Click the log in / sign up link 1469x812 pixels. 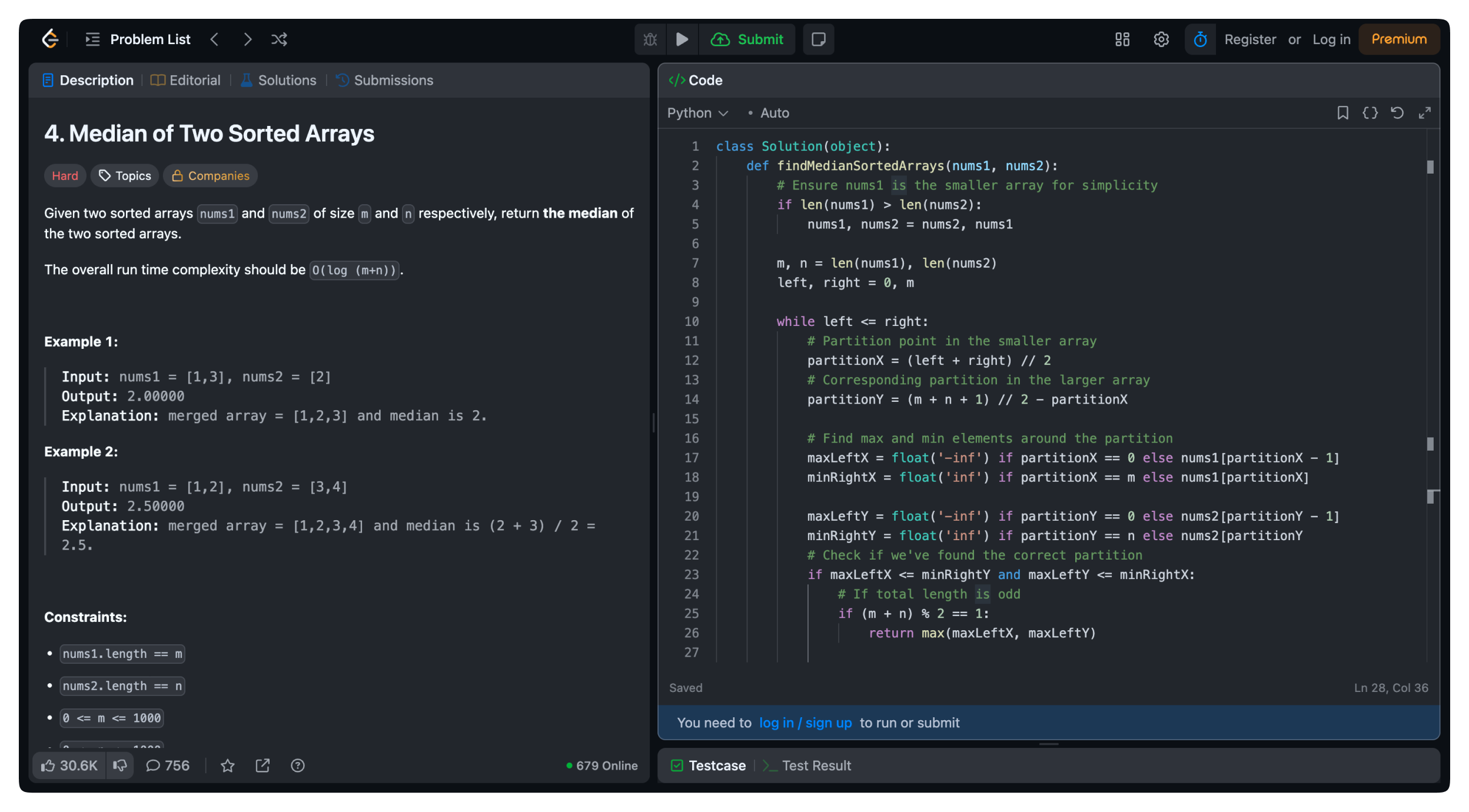coord(805,723)
